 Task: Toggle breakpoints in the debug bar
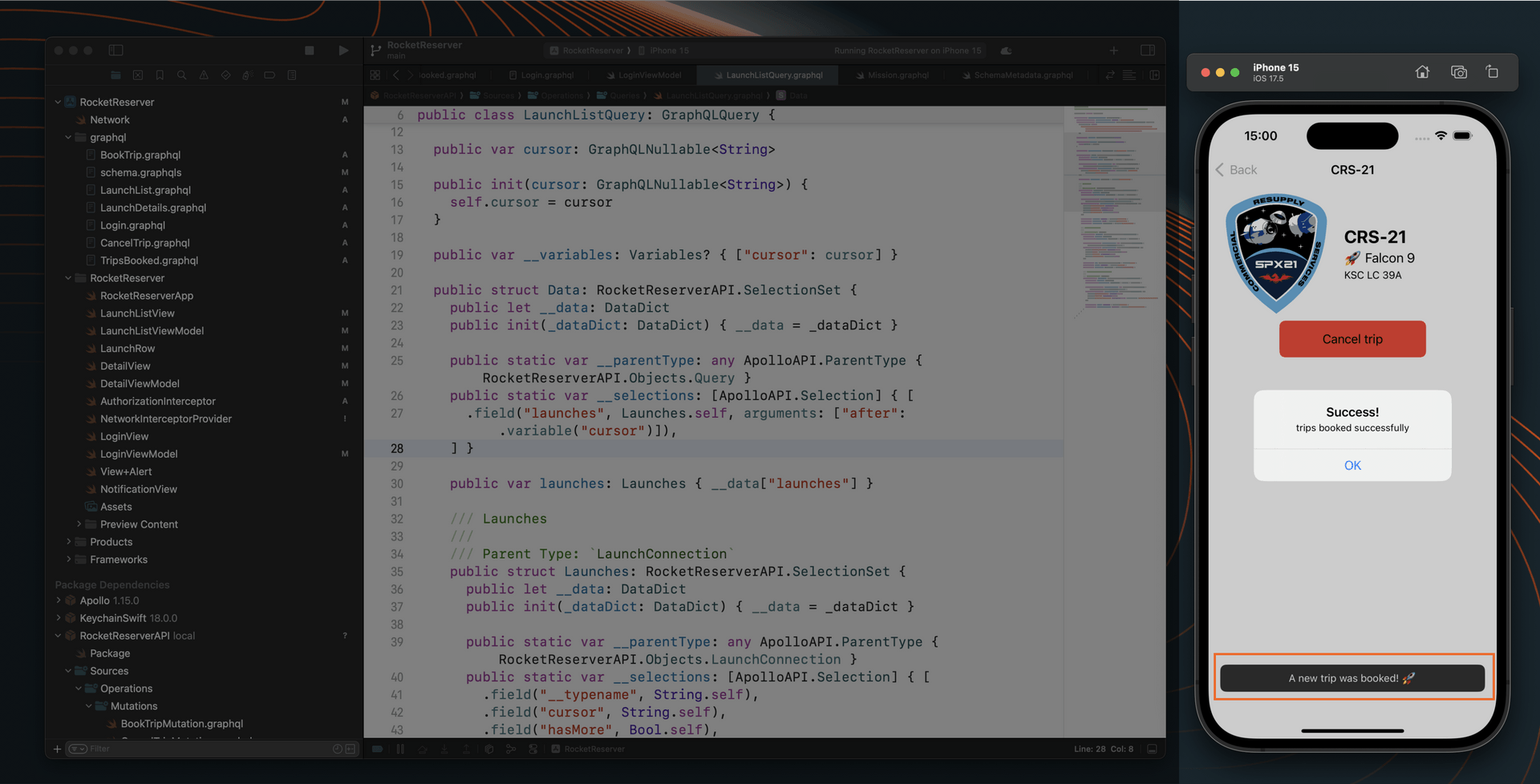(377, 749)
